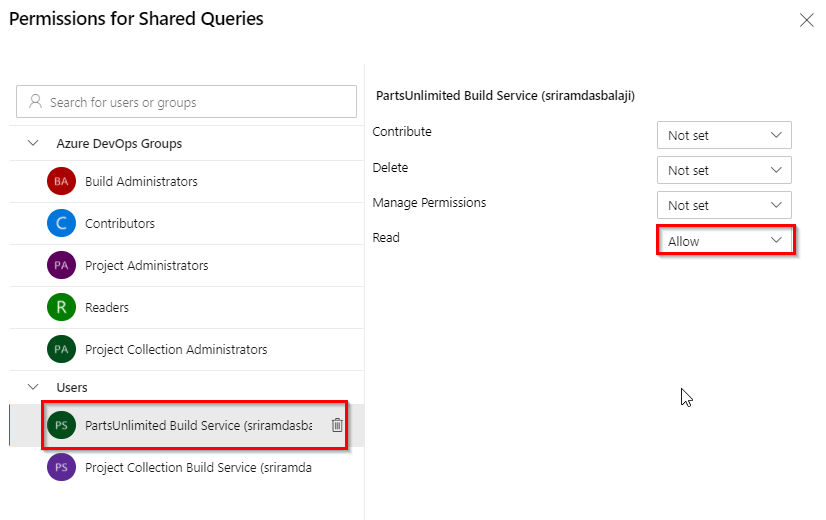Click the Contributors blue C avatar
This screenshot has width=826, height=520.
[x=61, y=223]
